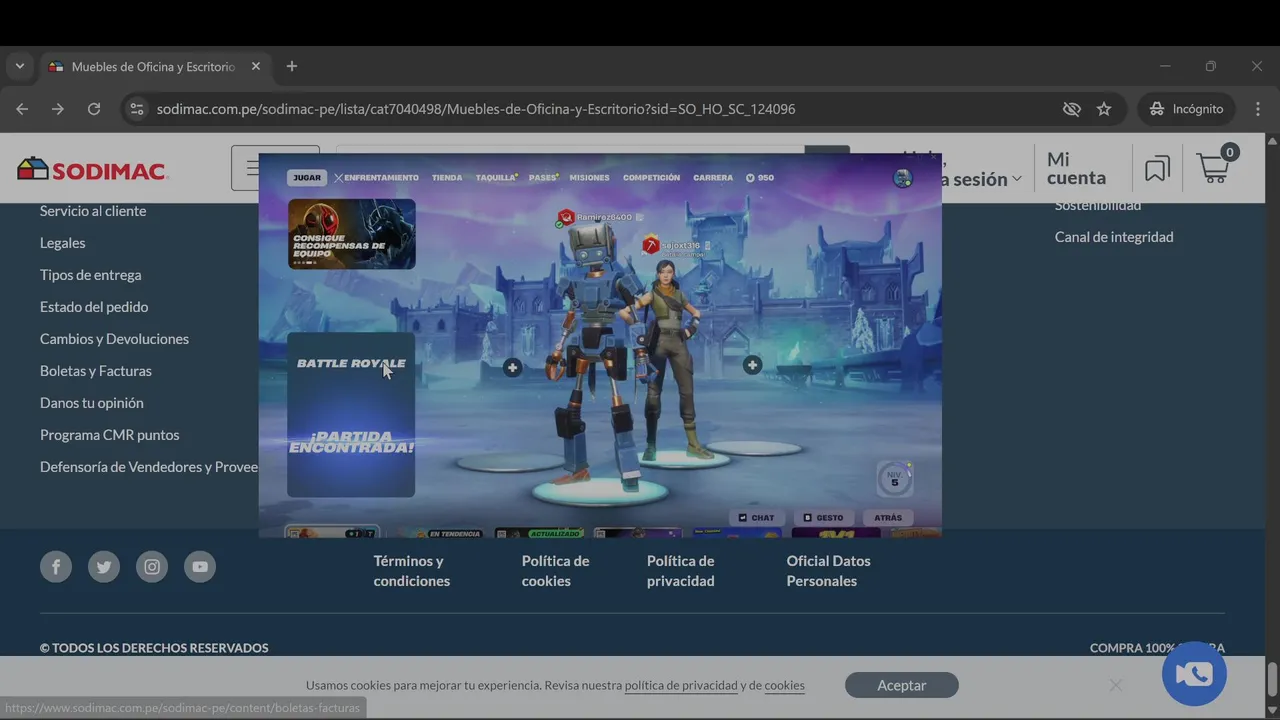Bookmark this page with star icon
This screenshot has height=720, width=1280.
[x=1104, y=109]
